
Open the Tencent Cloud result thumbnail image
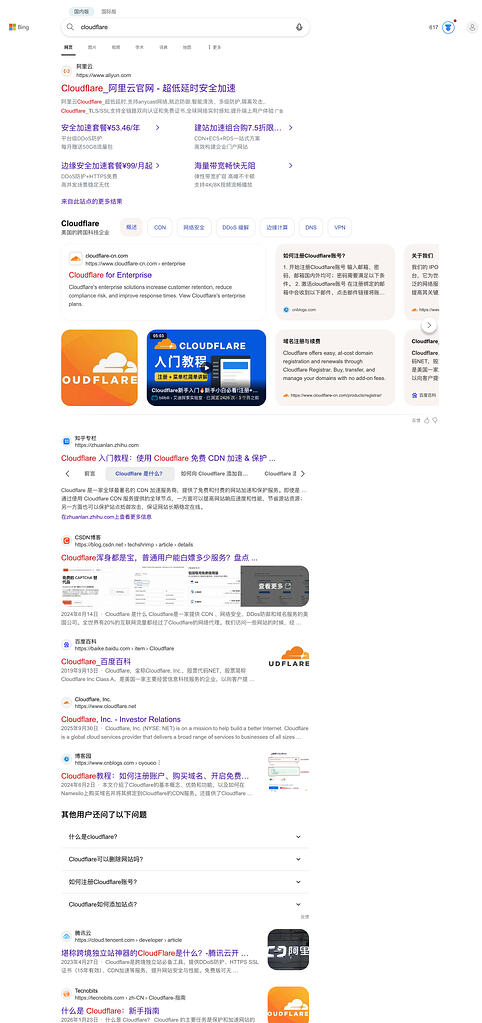288,949
